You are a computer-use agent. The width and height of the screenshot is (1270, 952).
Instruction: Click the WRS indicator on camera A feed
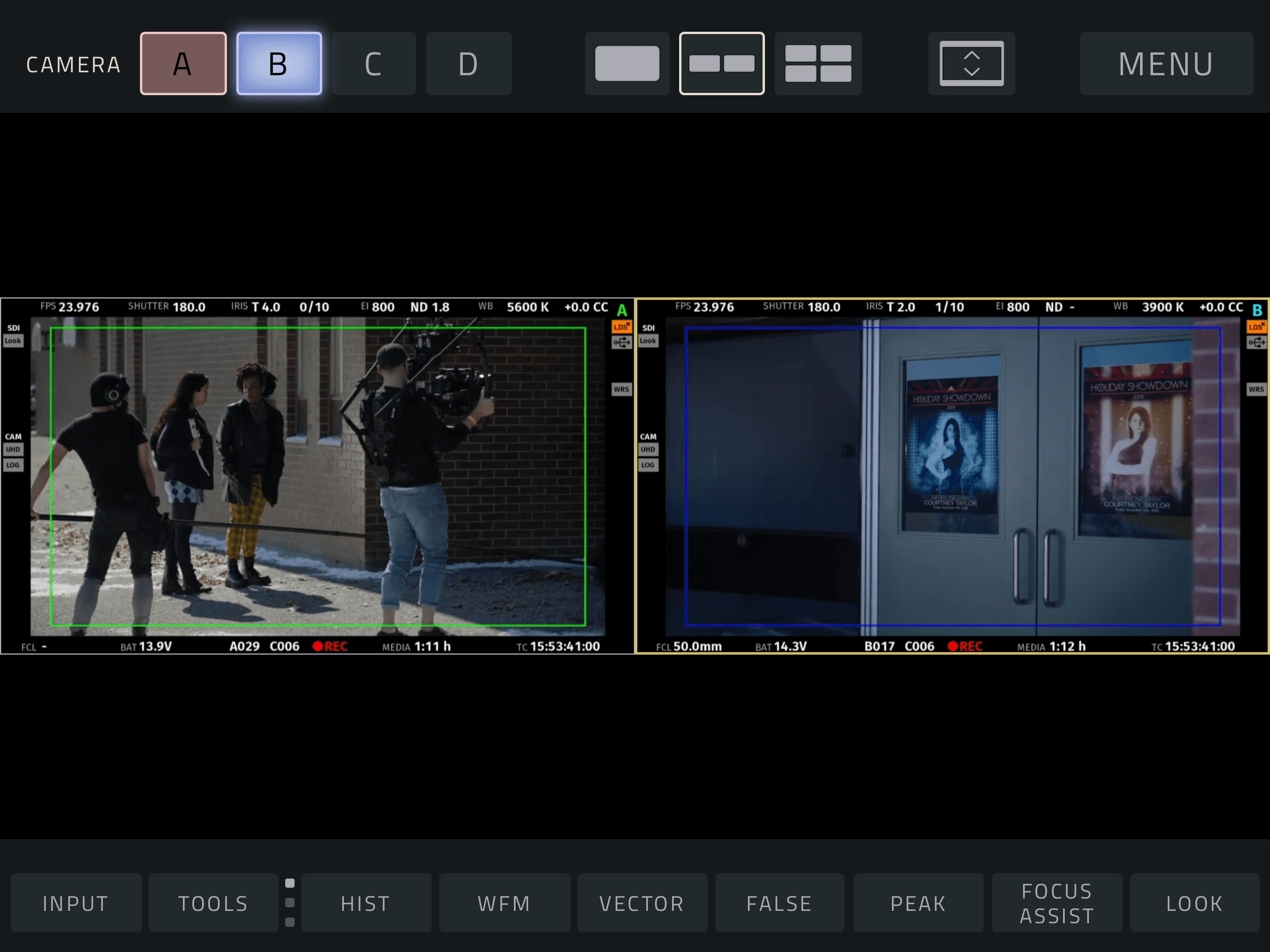tap(621, 389)
